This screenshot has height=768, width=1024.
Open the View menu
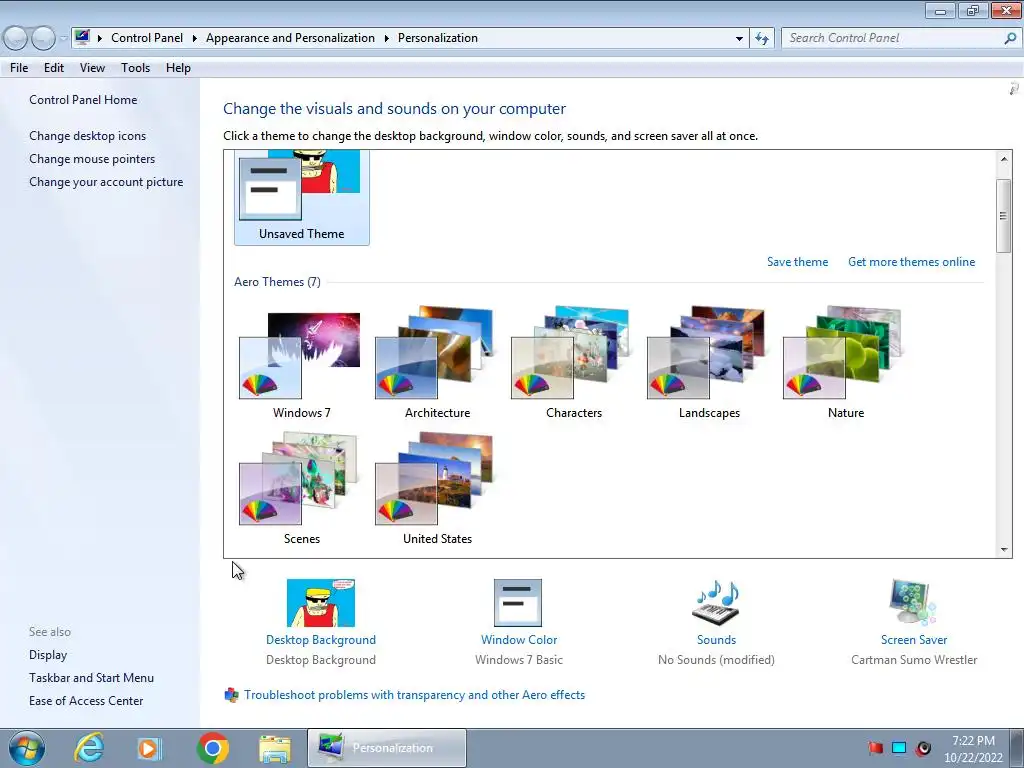92,68
